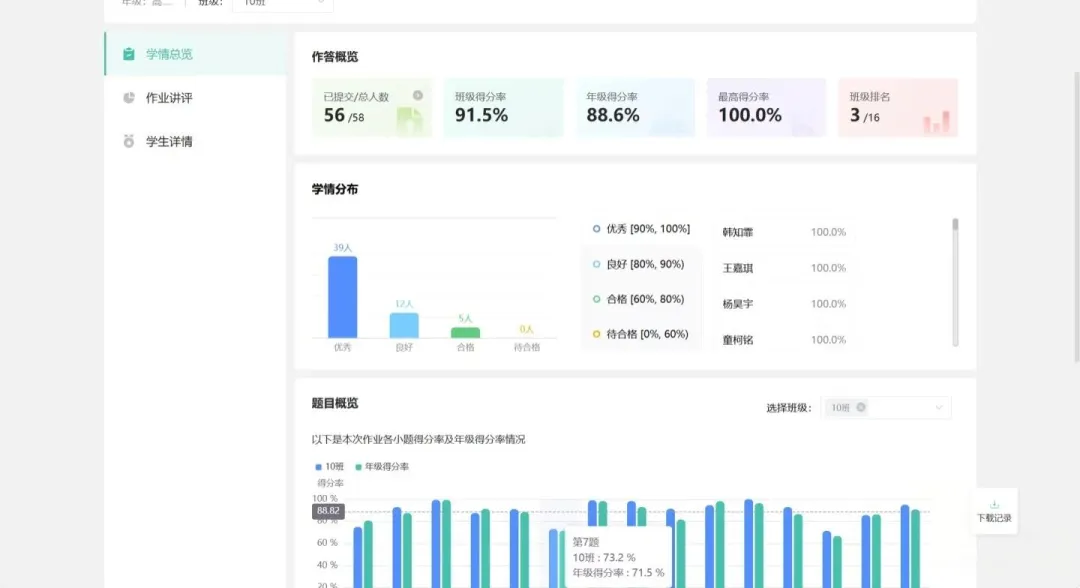Click the student list scrollbar thumb
This screenshot has width=1080, height=588.
955,224
